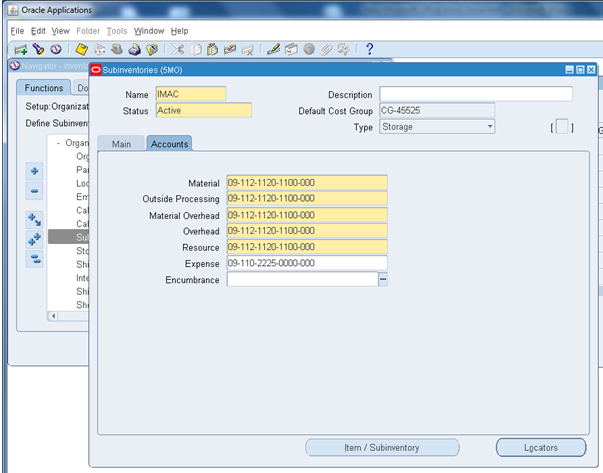Image resolution: width=603 pixels, height=473 pixels.
Task: Click the Switch Responsibilities hat icon
Action: click(117, 49)
